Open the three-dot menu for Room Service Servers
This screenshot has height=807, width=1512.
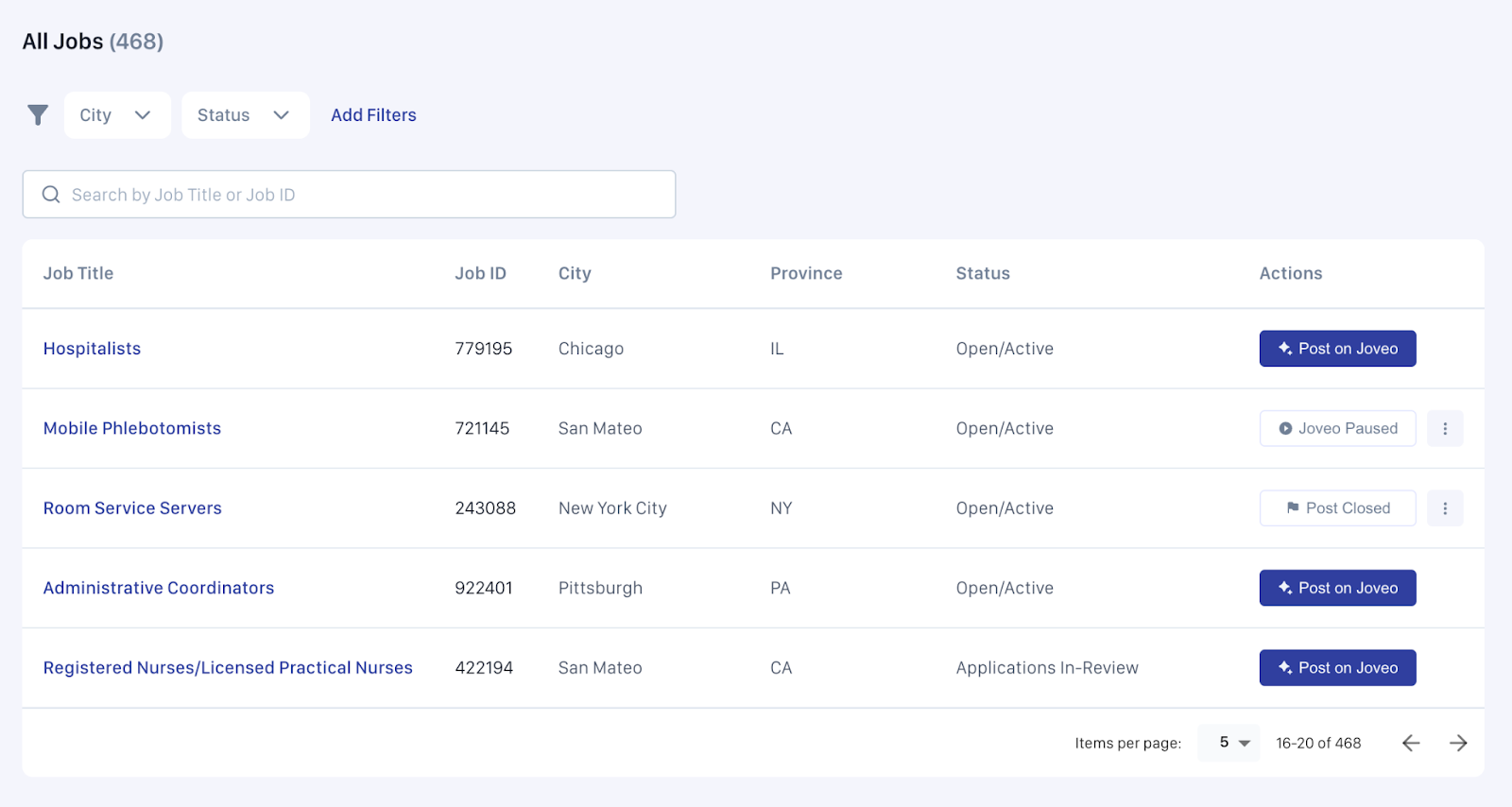coord(1444,508)
